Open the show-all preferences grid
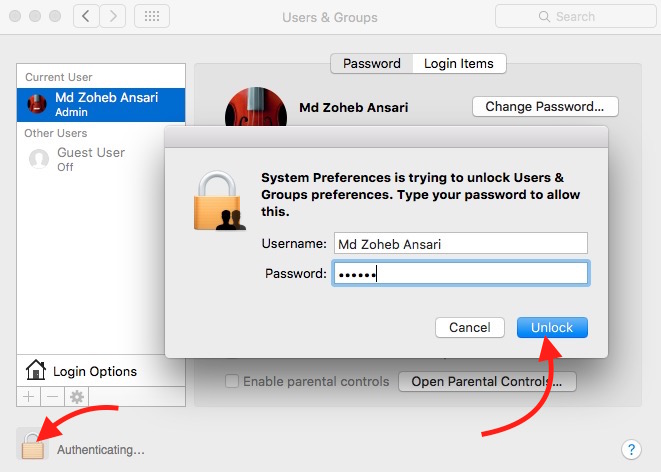Image resolution: width=661 pixels, height=472 pixels. [151, 16]
